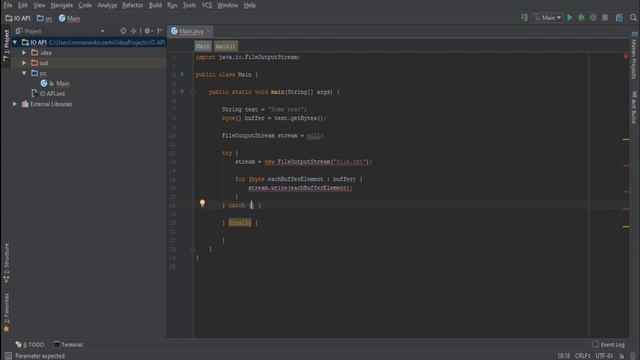Click the yellow intention light bulb
The width and height of the screenshot is (640, 360).
click(202, 203)
